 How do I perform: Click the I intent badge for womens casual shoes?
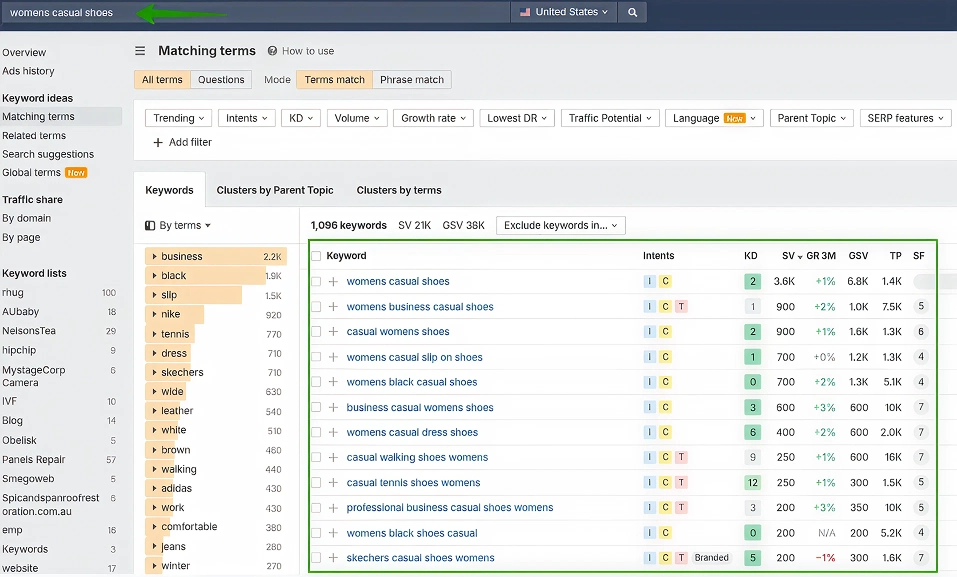point(649,281)
